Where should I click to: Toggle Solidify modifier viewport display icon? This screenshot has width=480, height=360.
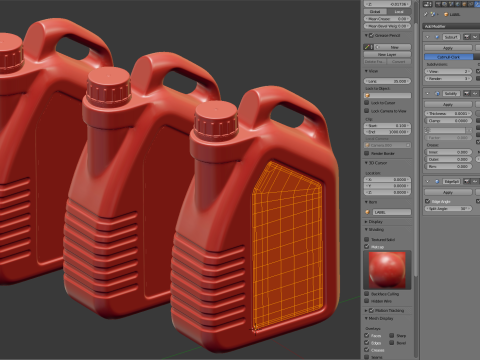click(x=475, y=94)
